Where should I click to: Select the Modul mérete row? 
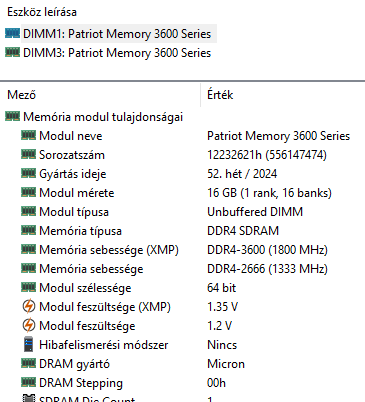click(182, 193)
